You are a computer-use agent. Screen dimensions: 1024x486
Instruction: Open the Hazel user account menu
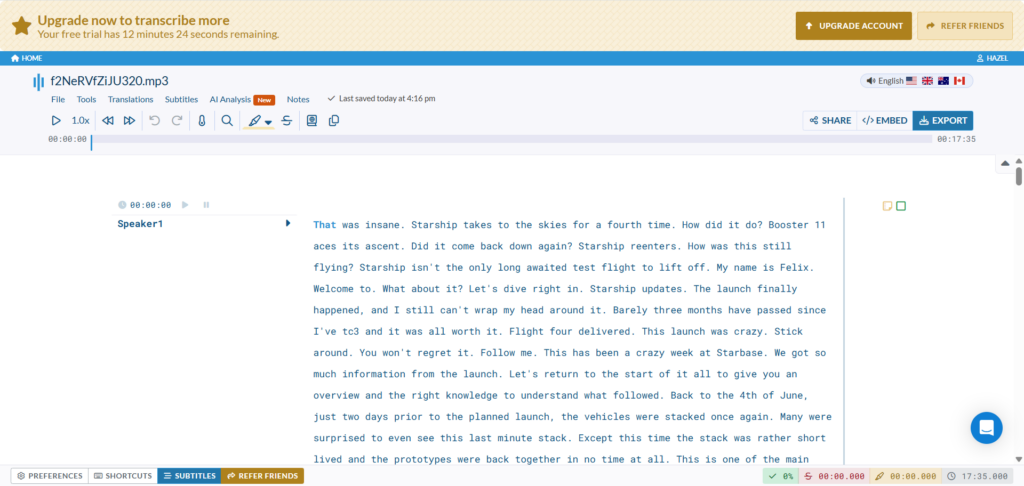point(992,58)
